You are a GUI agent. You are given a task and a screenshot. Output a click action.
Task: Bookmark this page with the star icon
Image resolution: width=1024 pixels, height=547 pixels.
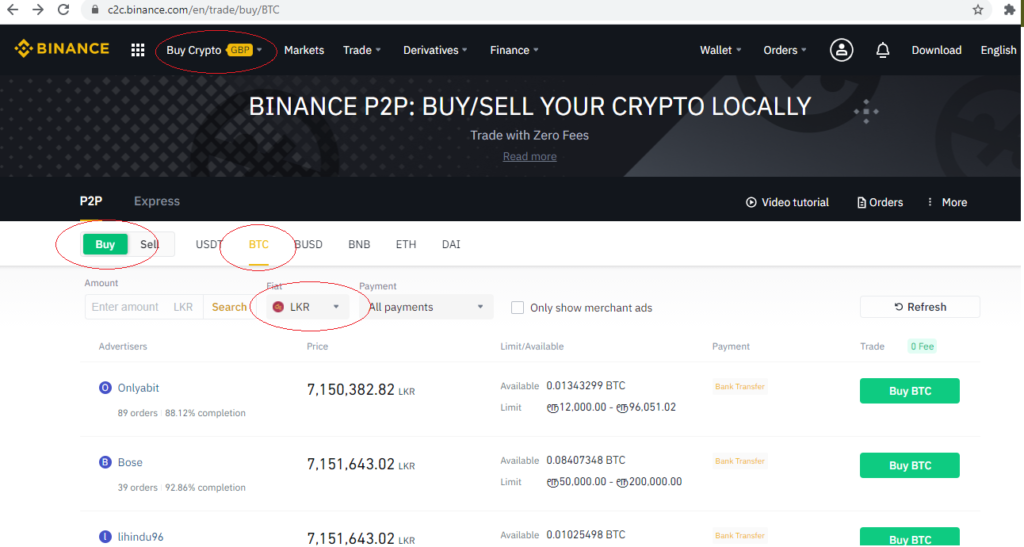[978, 10]
